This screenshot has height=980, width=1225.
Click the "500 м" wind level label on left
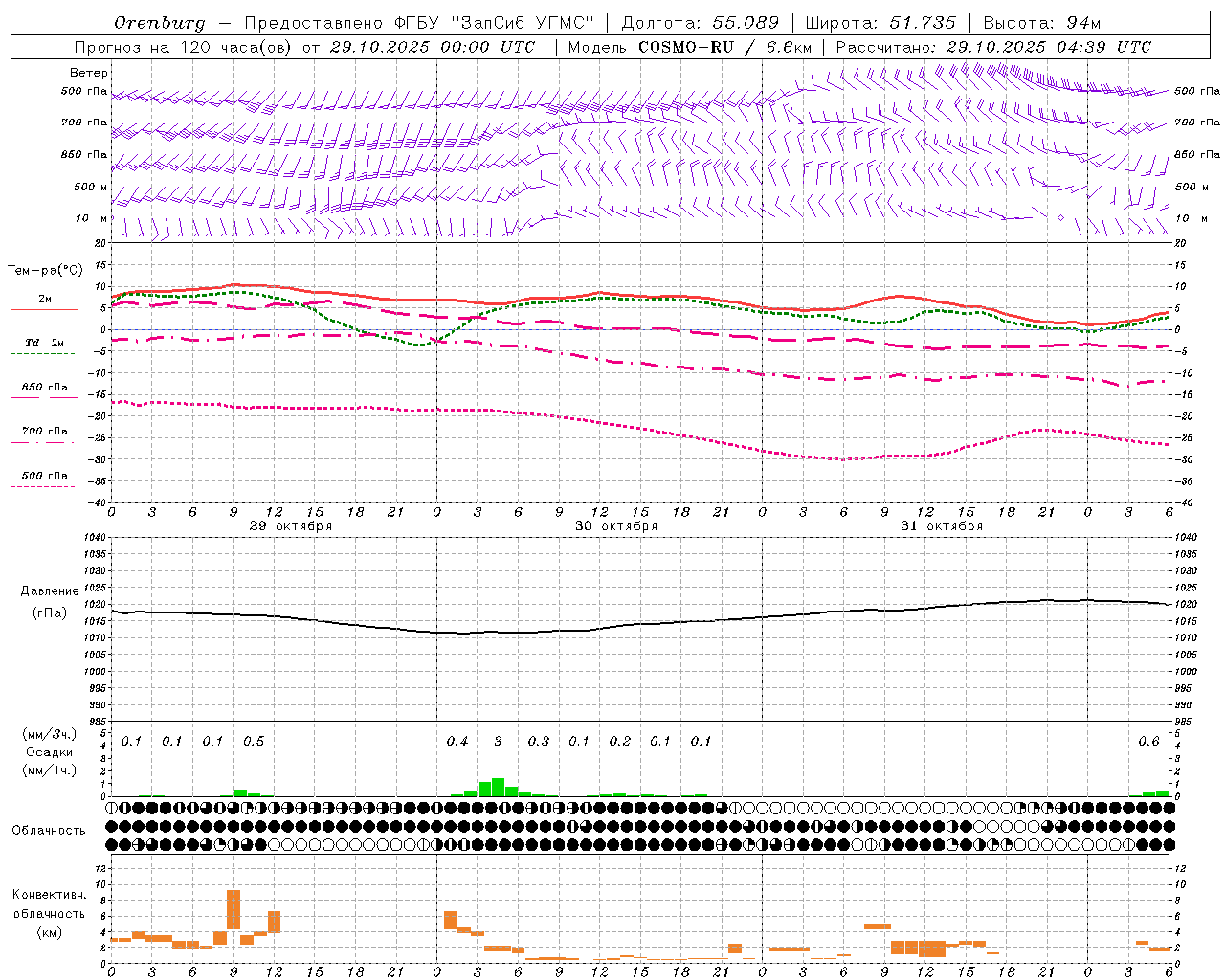(91, 187)
